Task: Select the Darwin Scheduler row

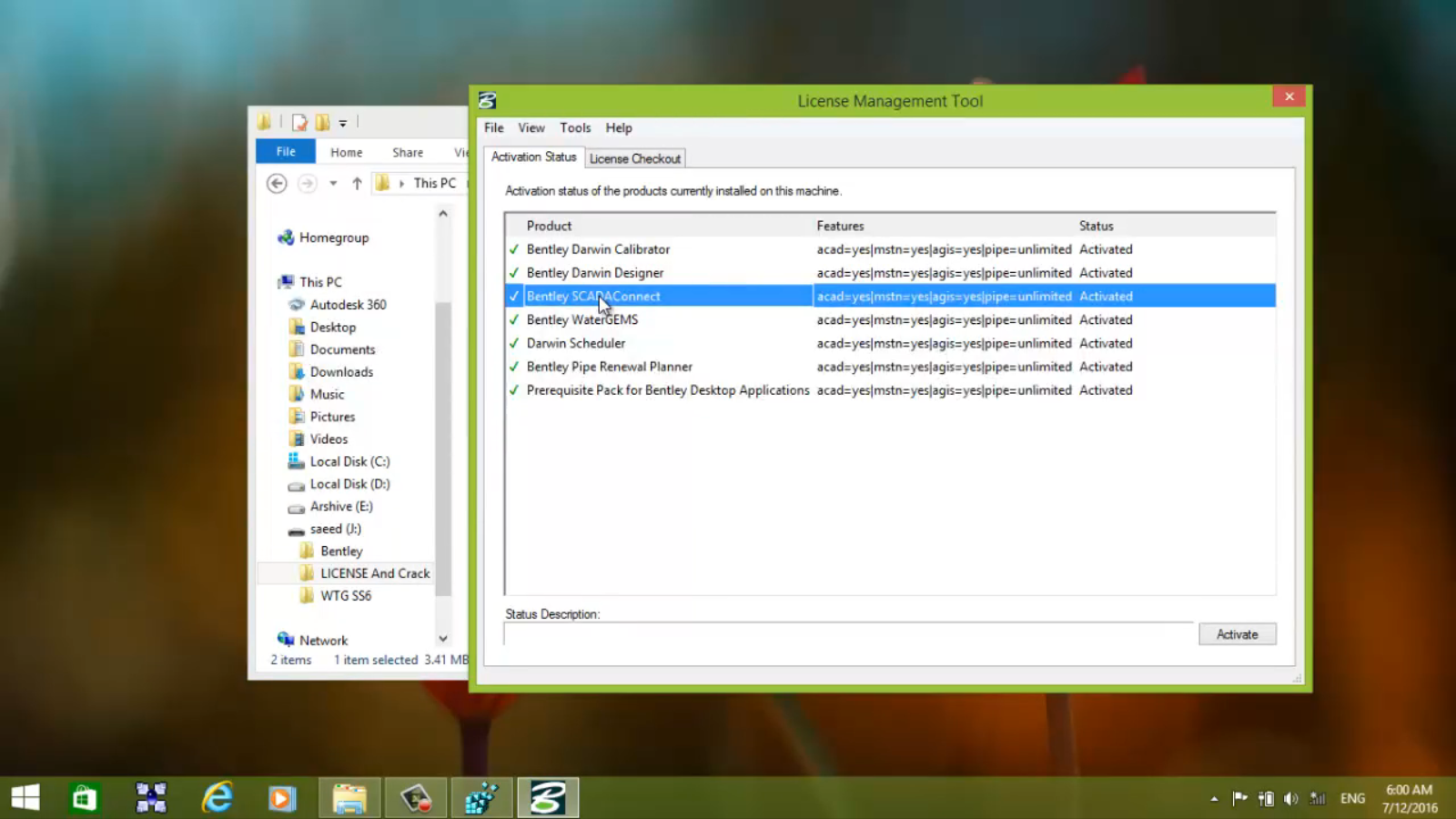Action: click(890, 343)
